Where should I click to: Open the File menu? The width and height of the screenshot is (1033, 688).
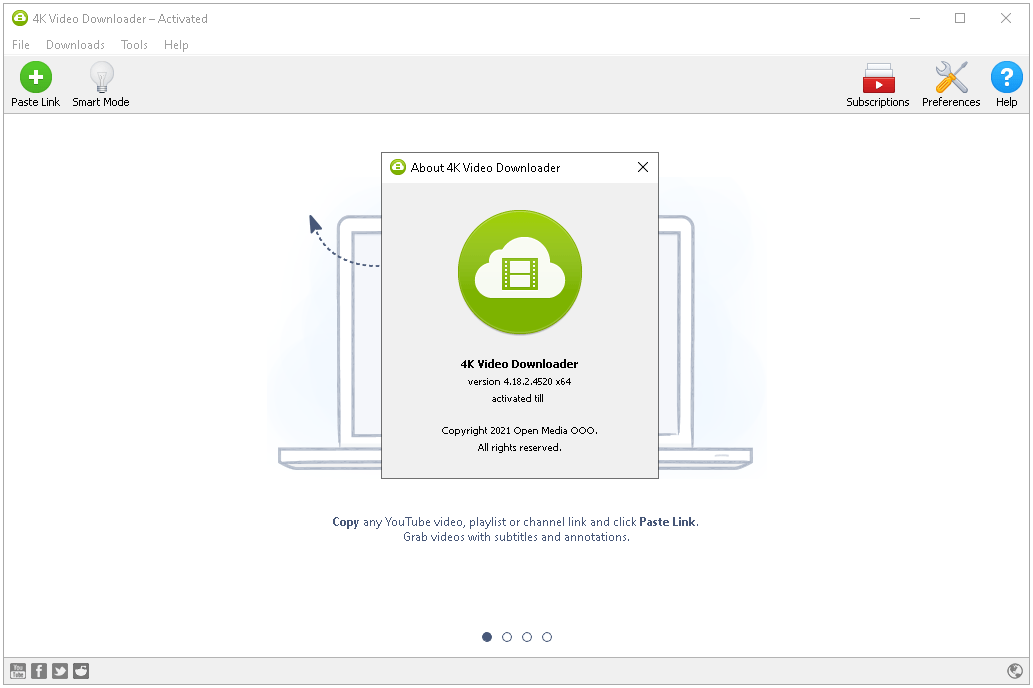pyautogui.click(x=21, y=45)
